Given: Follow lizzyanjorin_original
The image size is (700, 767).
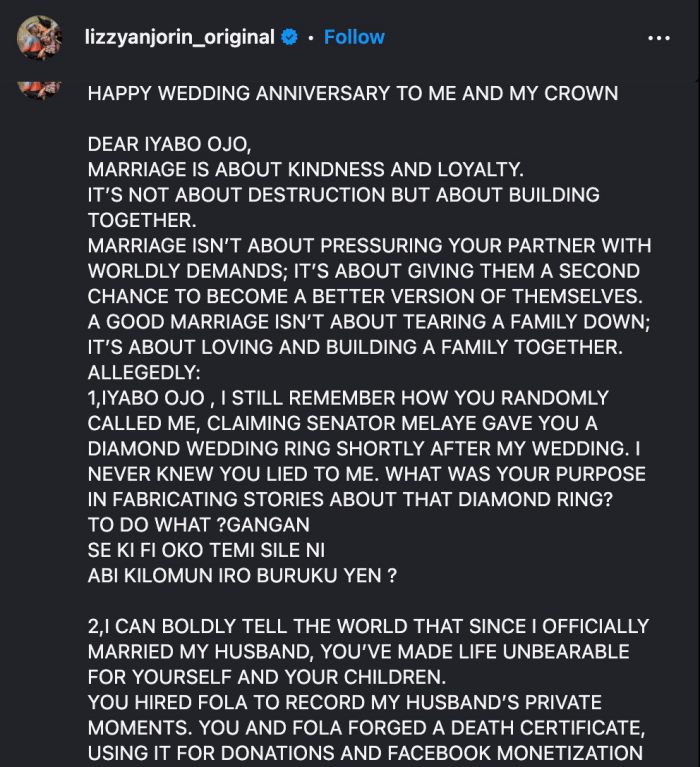Looking at the screenshot, I should coord(354,37).
